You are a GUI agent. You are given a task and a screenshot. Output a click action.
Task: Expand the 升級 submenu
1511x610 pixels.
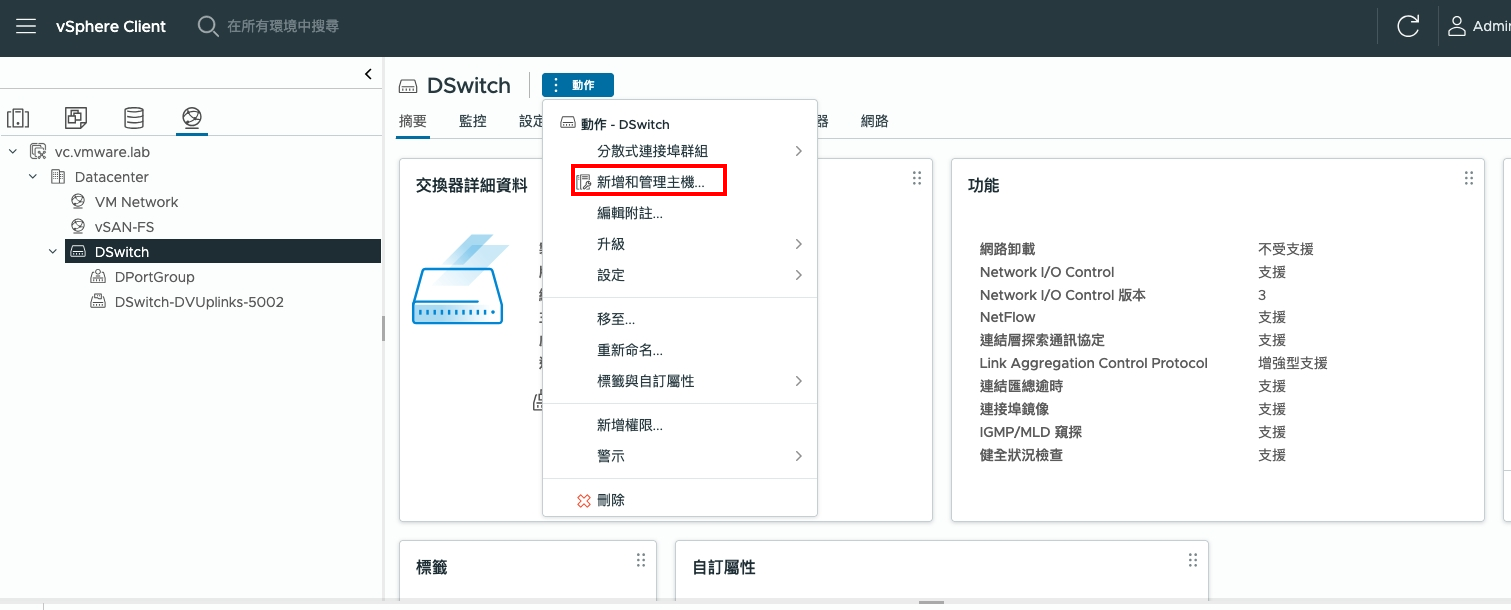click(x=798, y=244)
